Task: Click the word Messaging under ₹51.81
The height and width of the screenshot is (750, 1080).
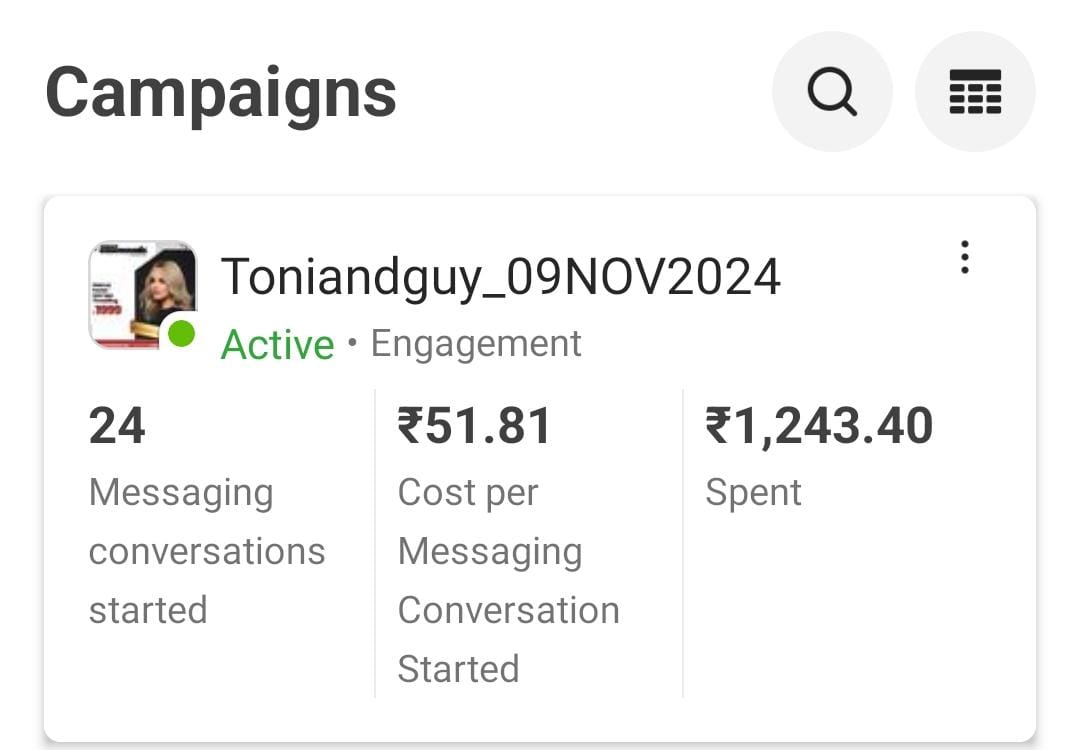Action: (x=489, y=552)
